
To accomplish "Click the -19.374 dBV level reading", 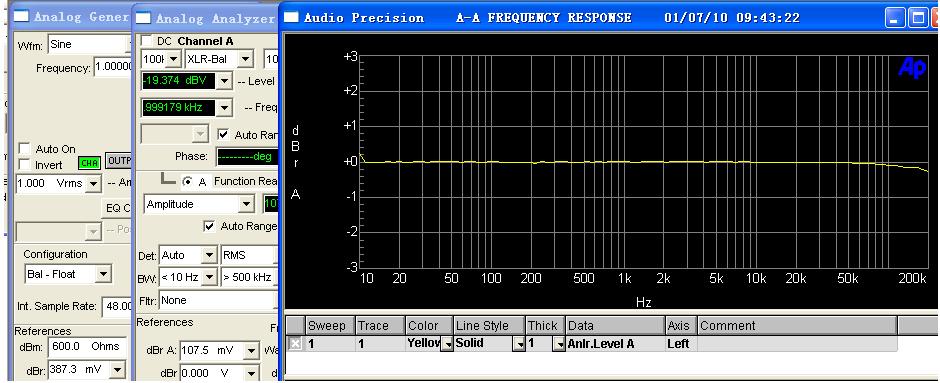I will pos(178,81).
